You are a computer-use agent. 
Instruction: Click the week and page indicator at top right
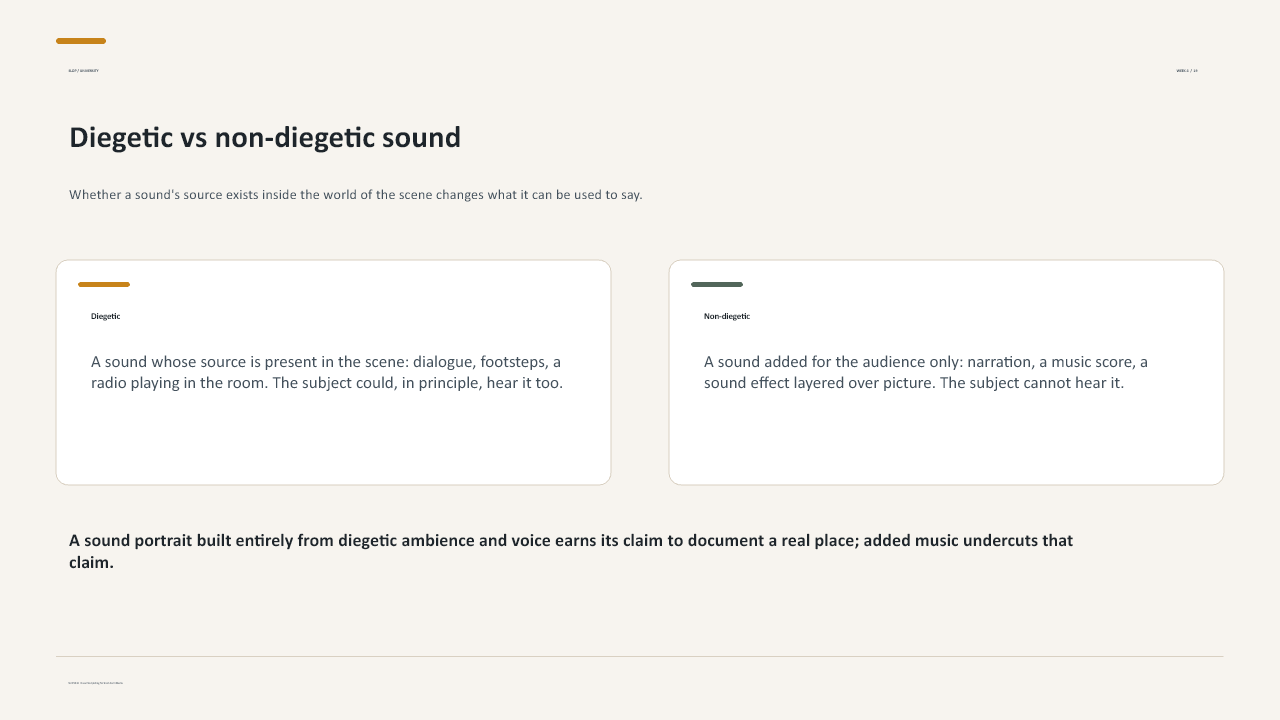pos(1187,71)
